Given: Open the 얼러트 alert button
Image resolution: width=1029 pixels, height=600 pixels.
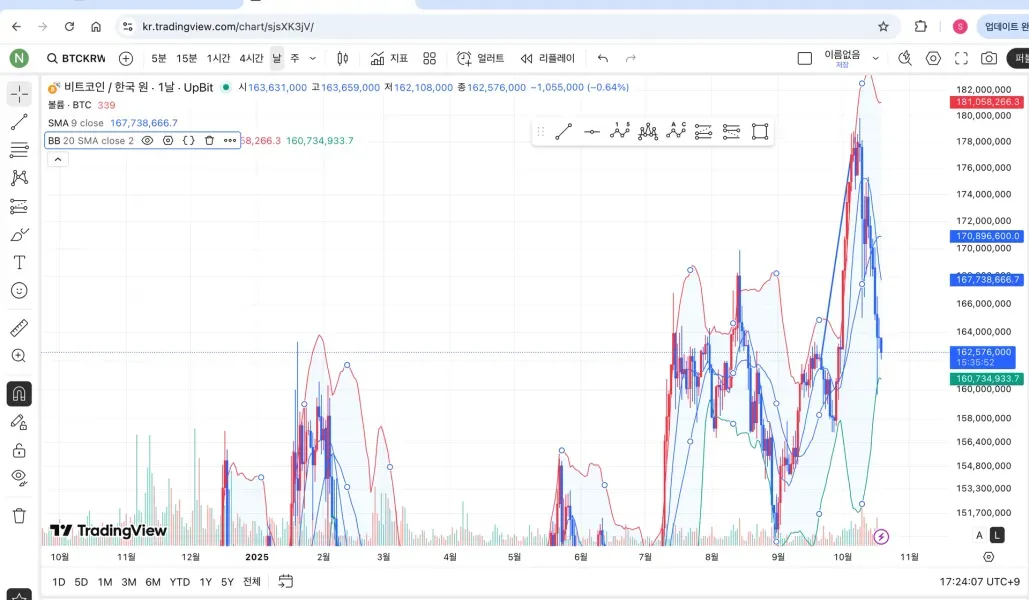Looking at the screenshot, I should tap(481, 58).
